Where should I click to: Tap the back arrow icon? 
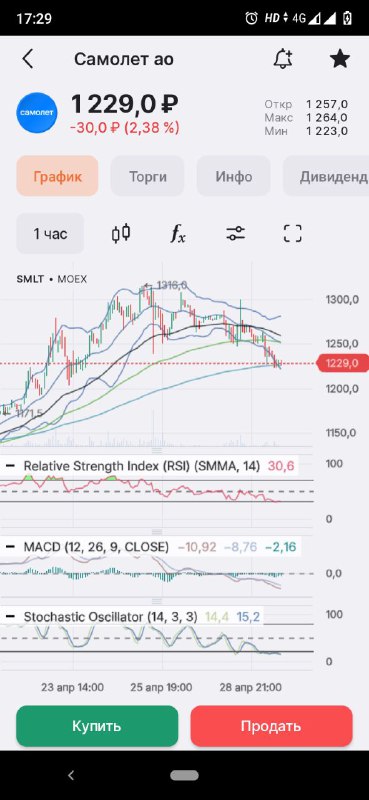pos(28,59)
